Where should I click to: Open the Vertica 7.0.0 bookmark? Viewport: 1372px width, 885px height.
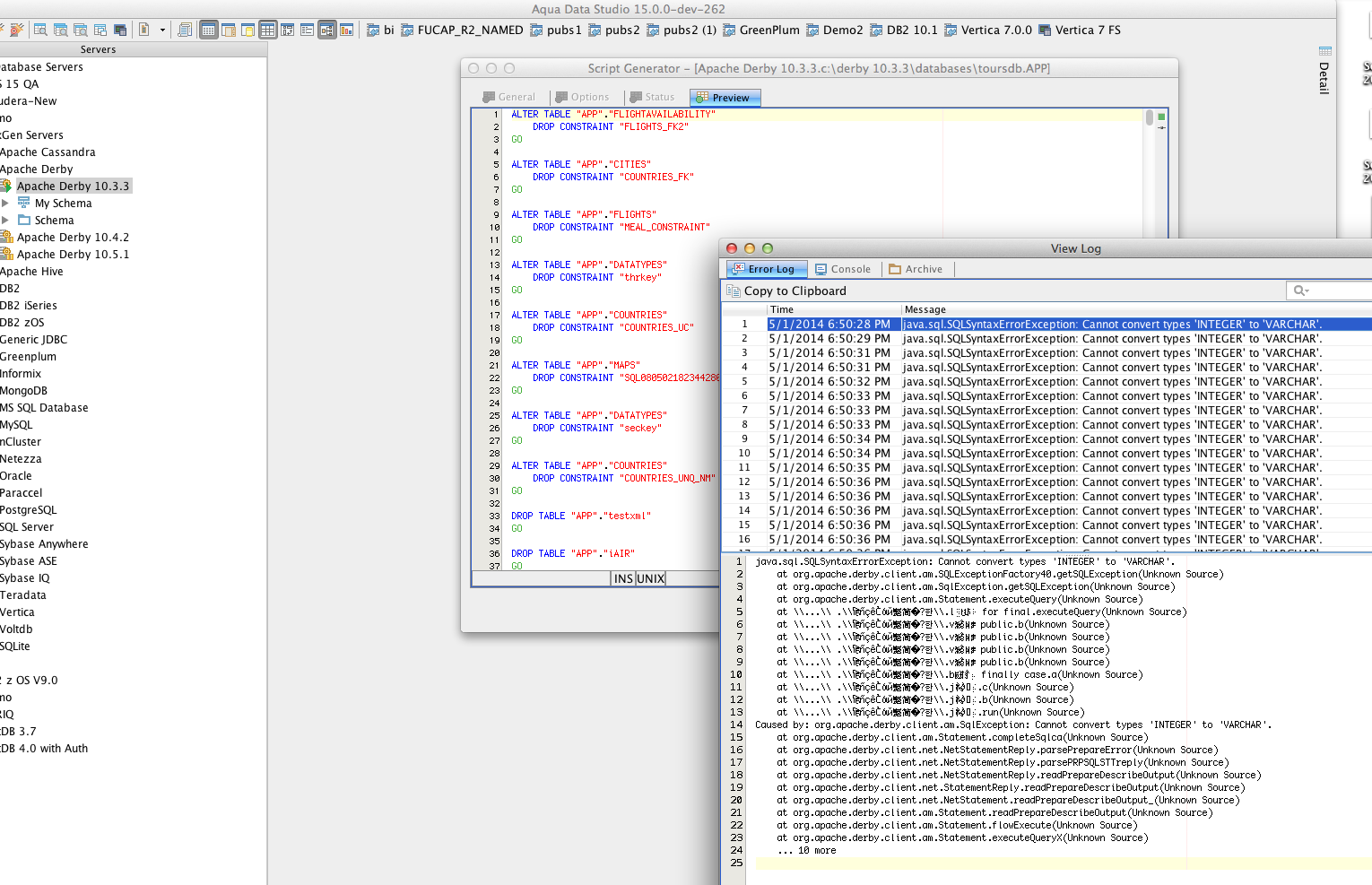click(987, 30)
